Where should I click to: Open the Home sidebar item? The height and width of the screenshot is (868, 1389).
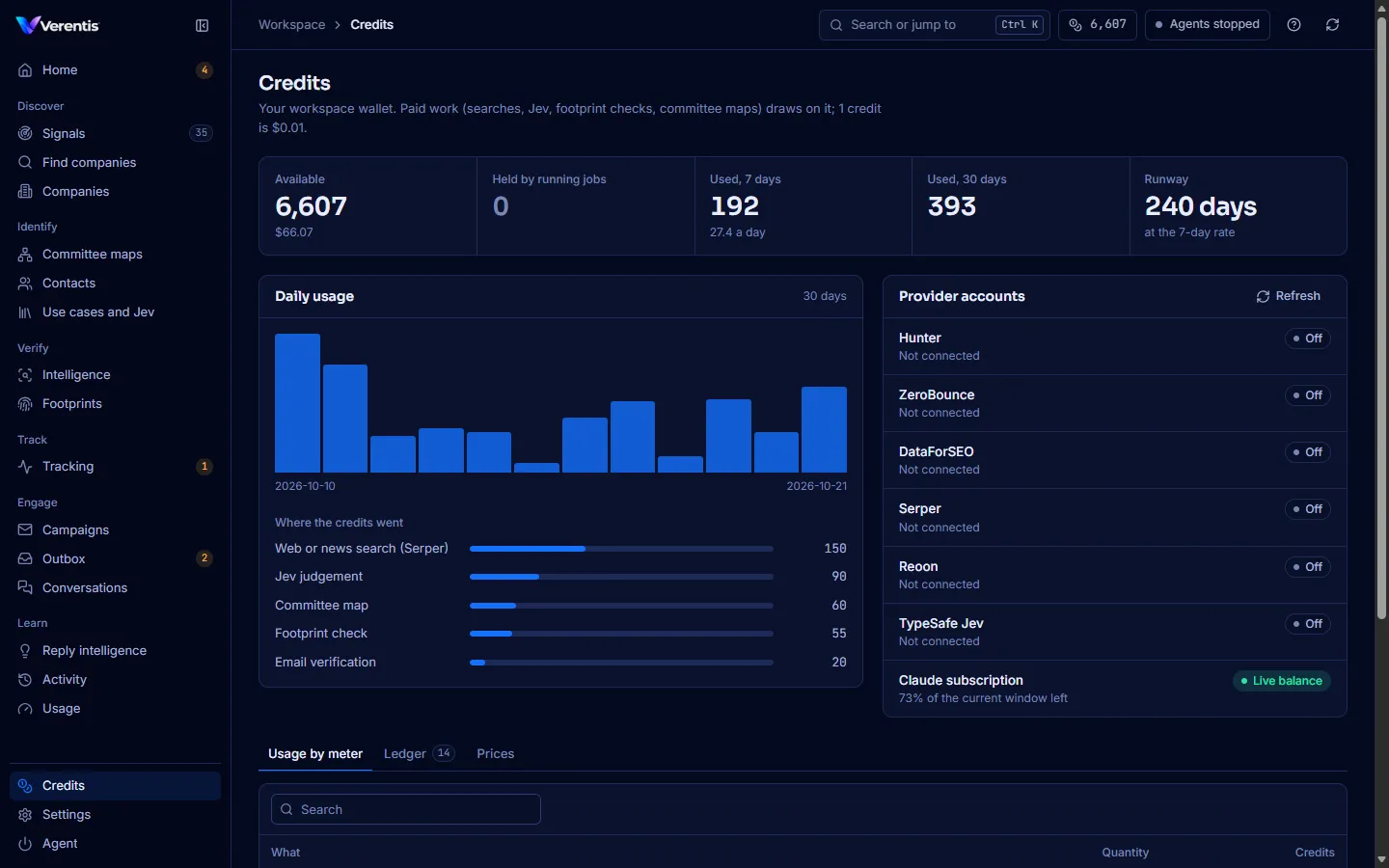click(115, 70)
